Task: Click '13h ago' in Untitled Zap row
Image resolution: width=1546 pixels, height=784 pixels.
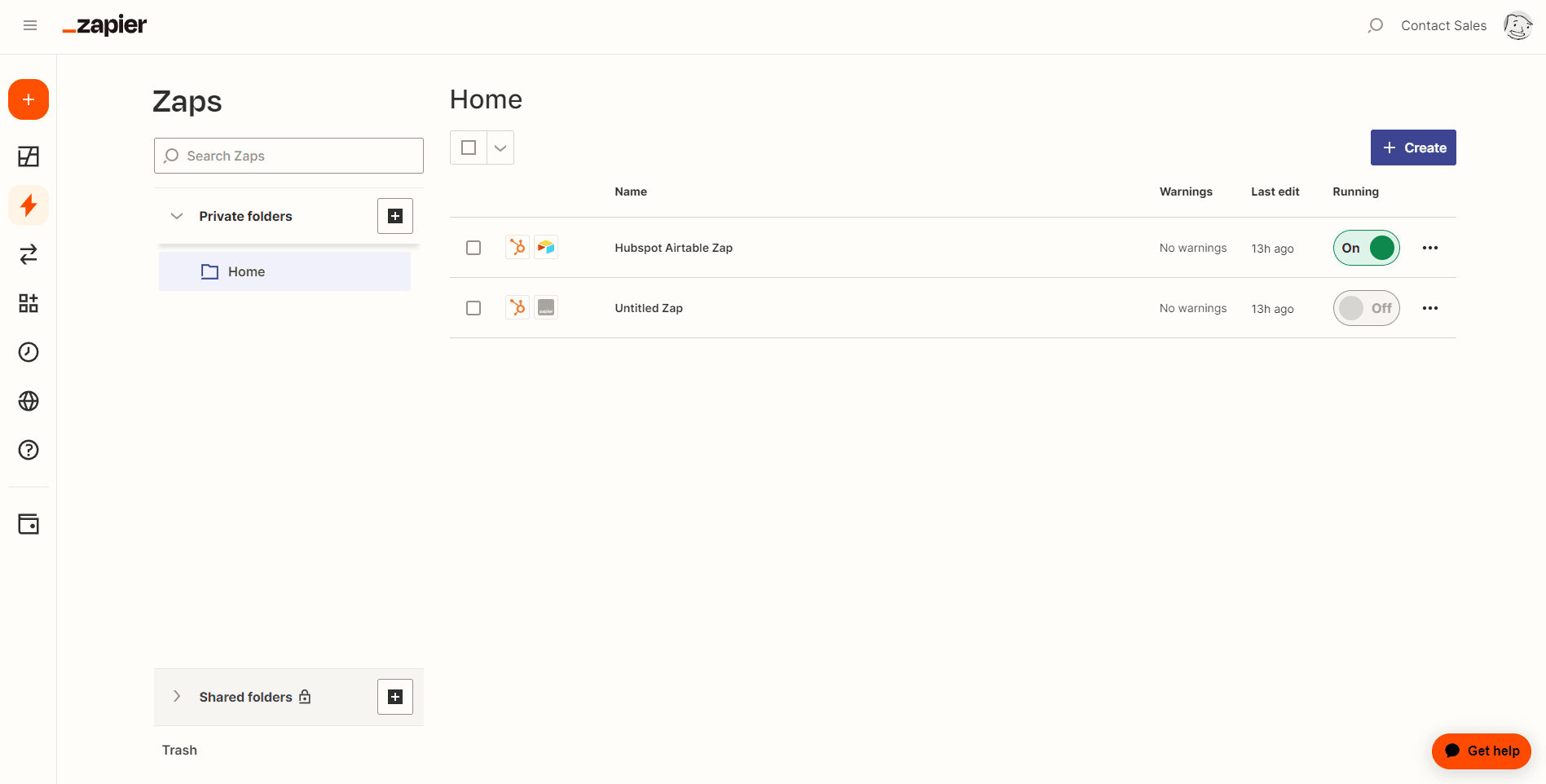Action: (x=1272, y=309)
